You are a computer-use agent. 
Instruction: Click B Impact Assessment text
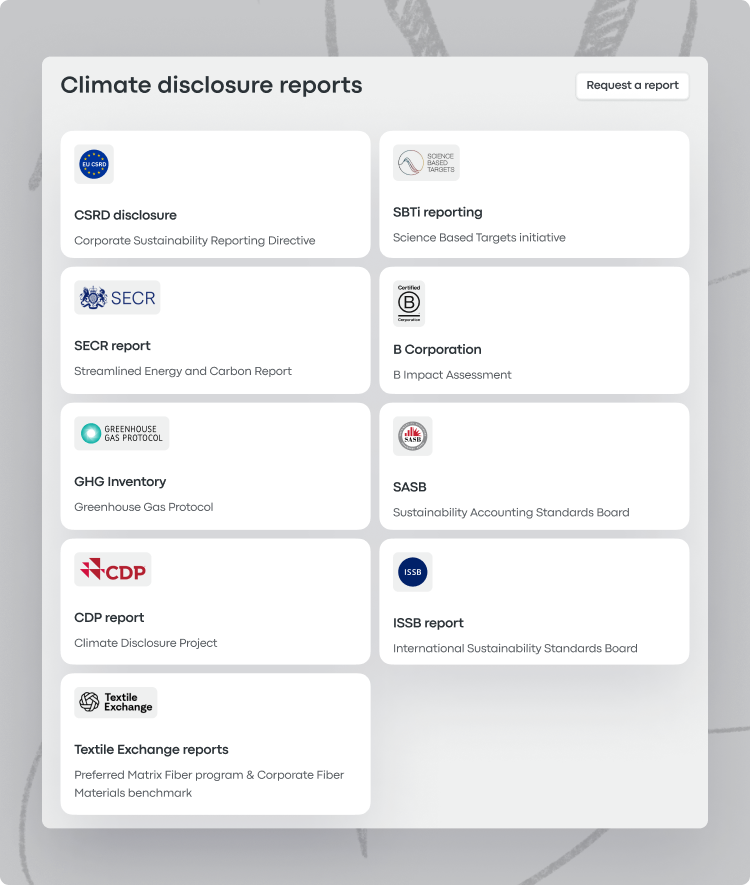tap(452, 375)
